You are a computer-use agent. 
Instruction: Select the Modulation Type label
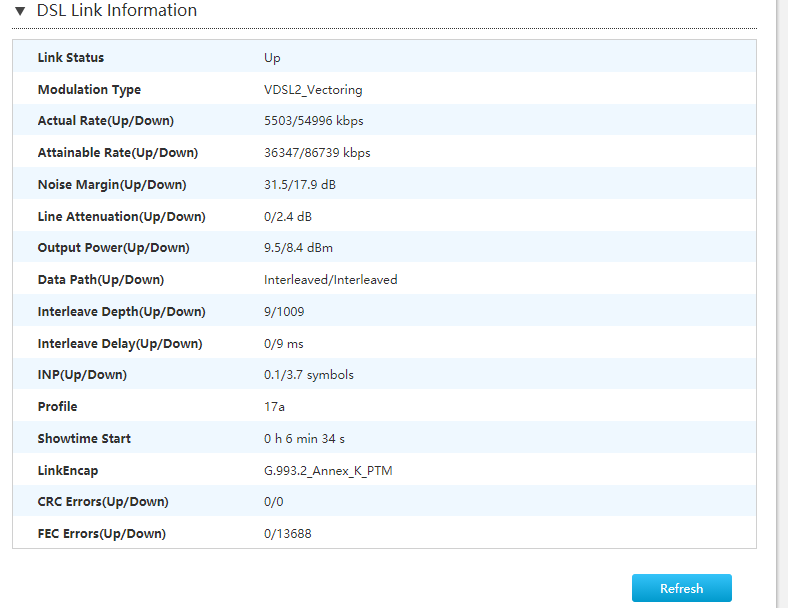pyautogui.click(x=89, y=89)
